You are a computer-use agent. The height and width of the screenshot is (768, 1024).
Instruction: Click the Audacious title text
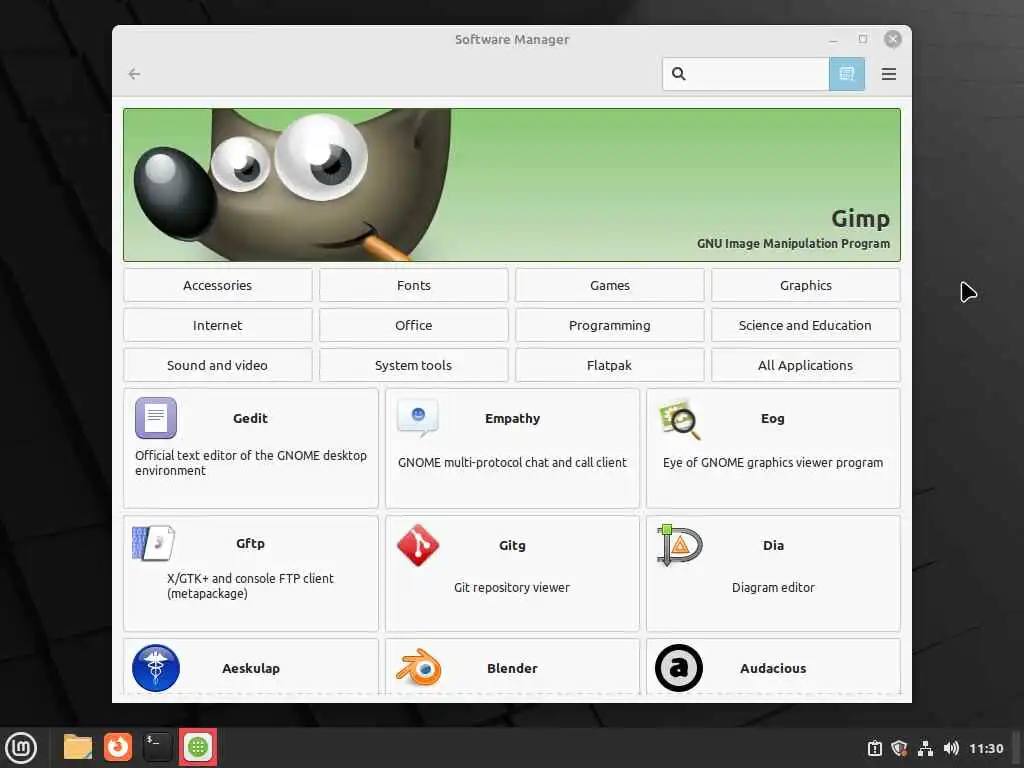(773, 668)
